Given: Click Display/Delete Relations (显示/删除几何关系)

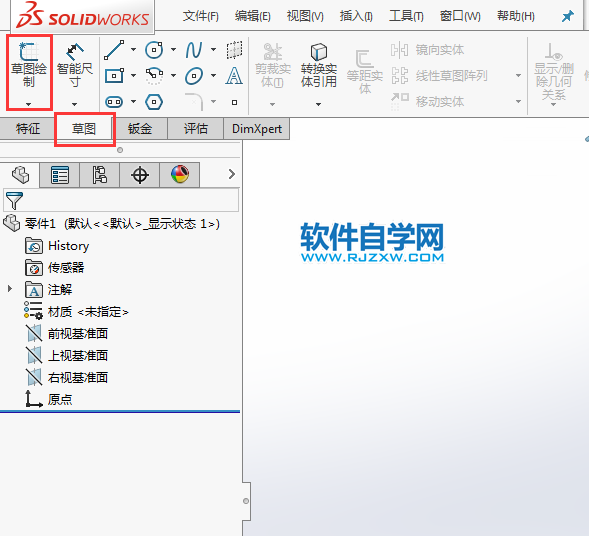Looking at the screenshot, I should 554,71.
